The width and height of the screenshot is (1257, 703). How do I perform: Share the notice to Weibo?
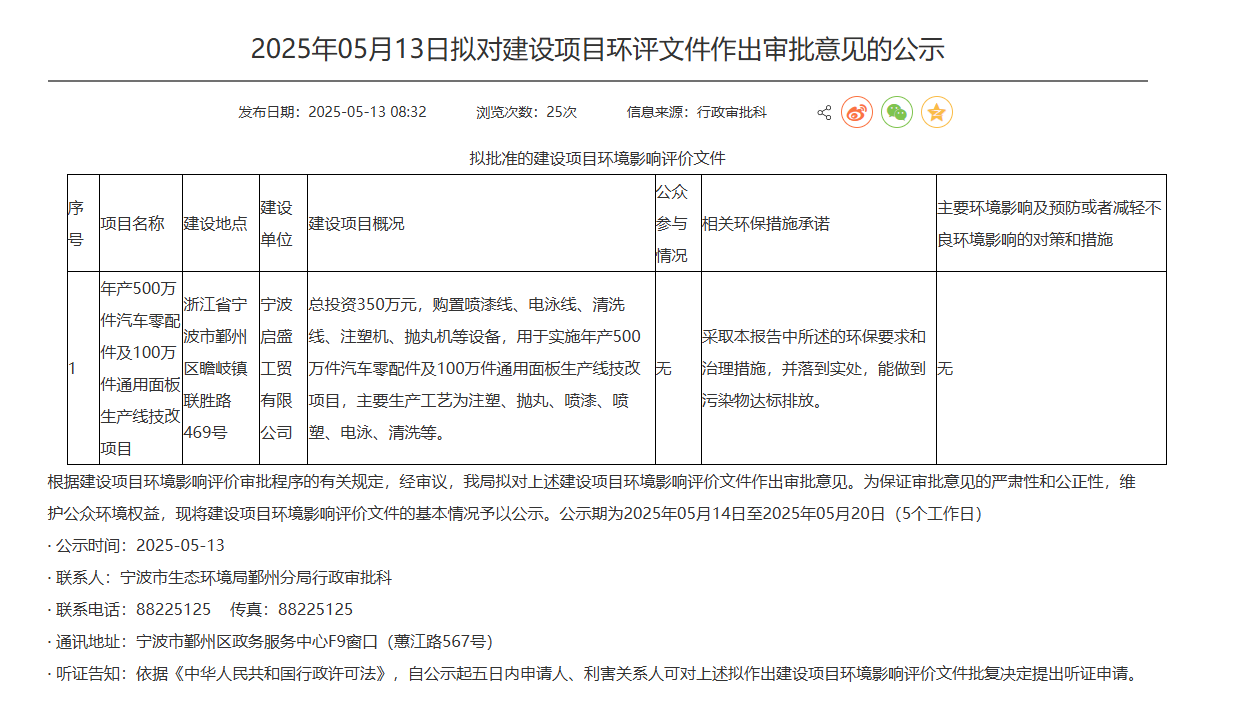(x=857, y=112)
